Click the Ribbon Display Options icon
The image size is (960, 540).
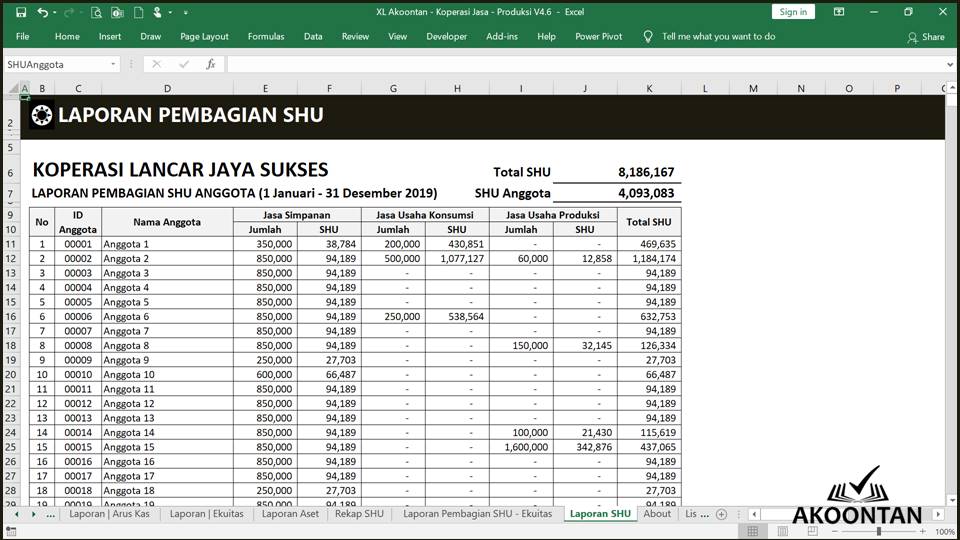pyautogui.click(x=839, y=12)
